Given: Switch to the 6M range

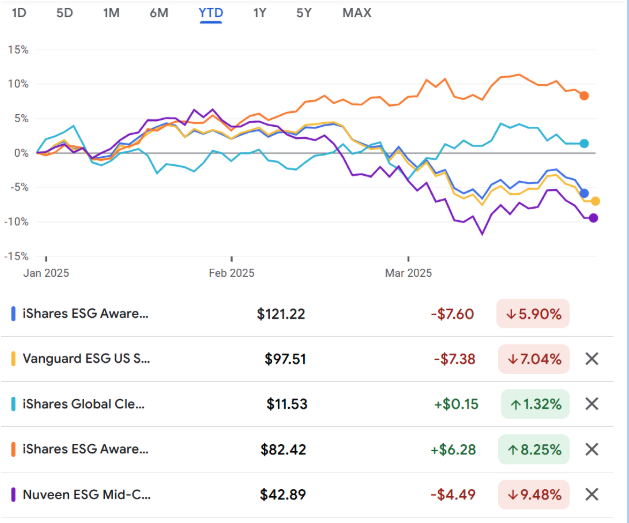Looking at the screenshot, I should pyautogui.click(x=159, y=13).
